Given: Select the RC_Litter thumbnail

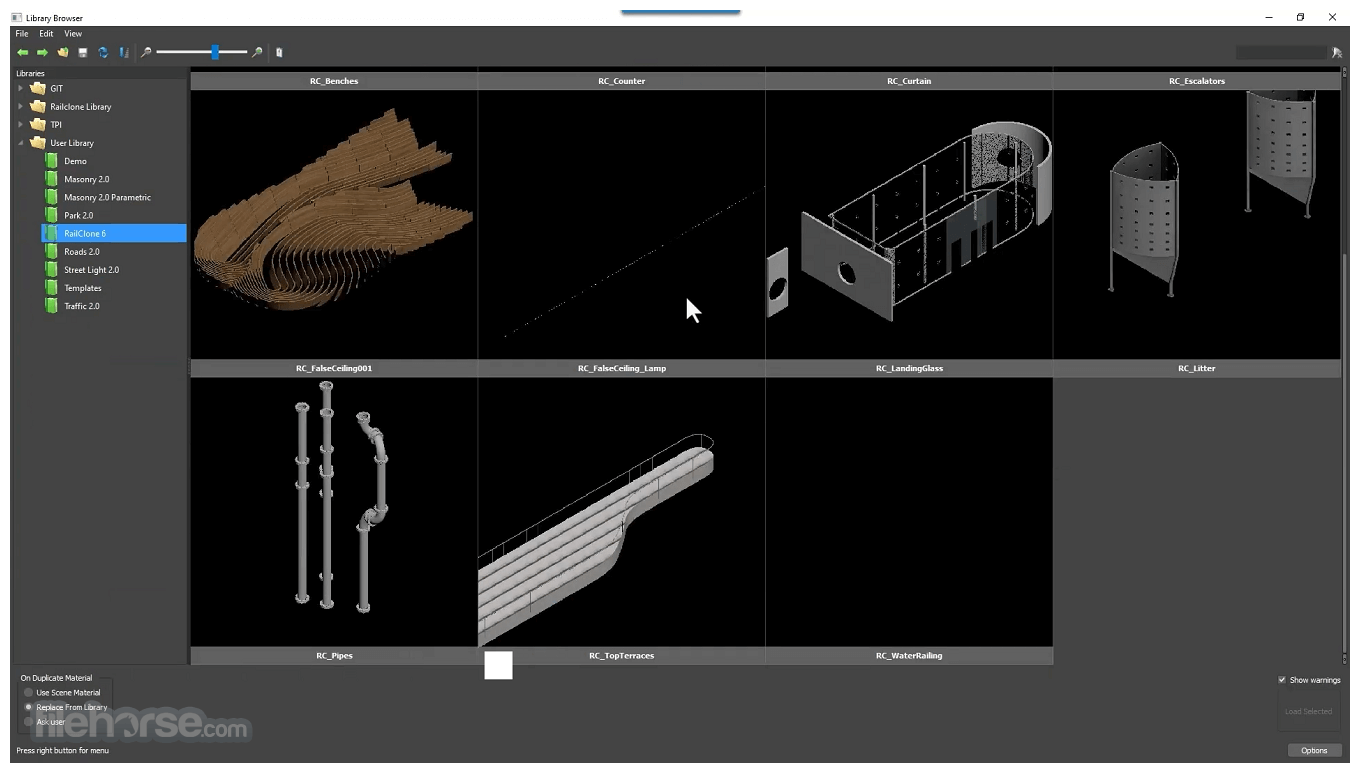Looking at the screenshot, I should pyautogui.click(x=1197, y=224).
